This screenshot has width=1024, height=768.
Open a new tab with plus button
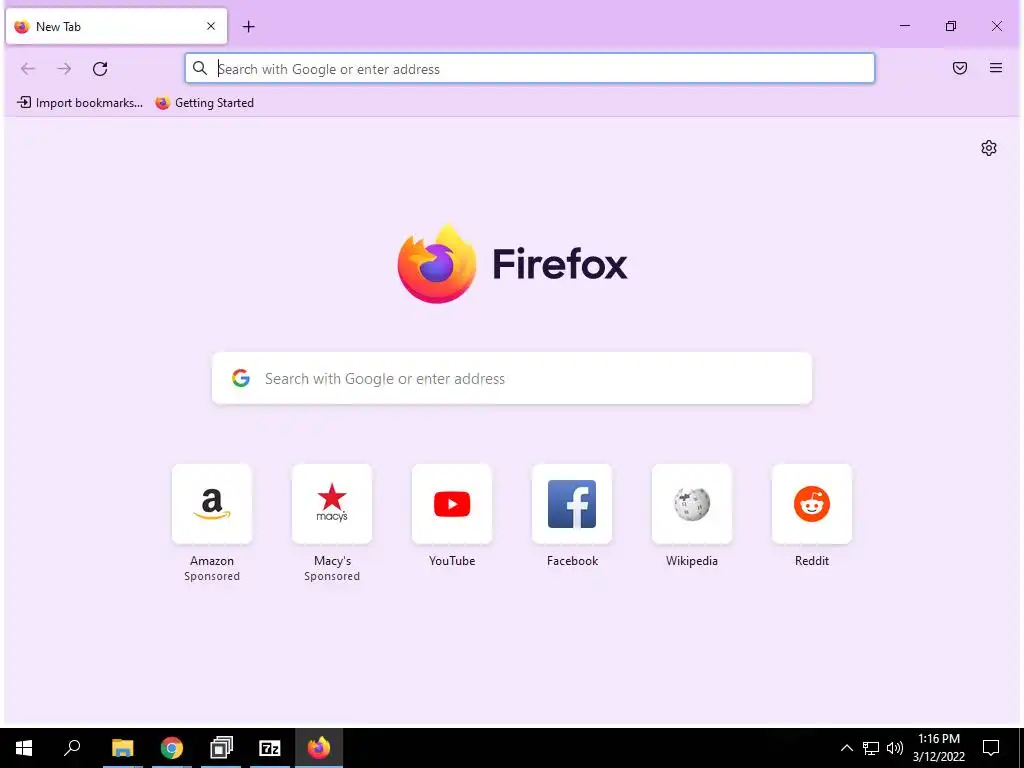(x=248, y=27)
